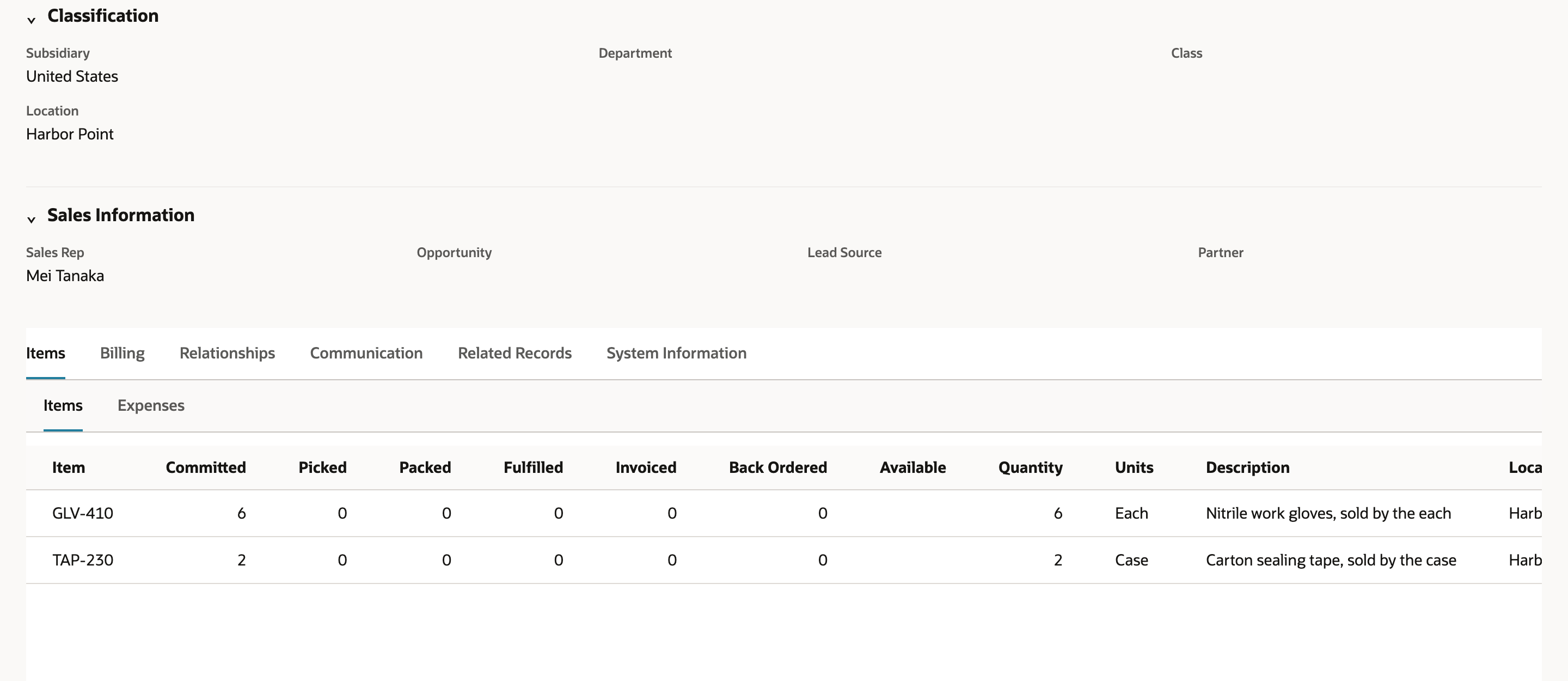Click the Description column header
This screenshot has height=681, width=1568.
click(x=1248, y=467)
